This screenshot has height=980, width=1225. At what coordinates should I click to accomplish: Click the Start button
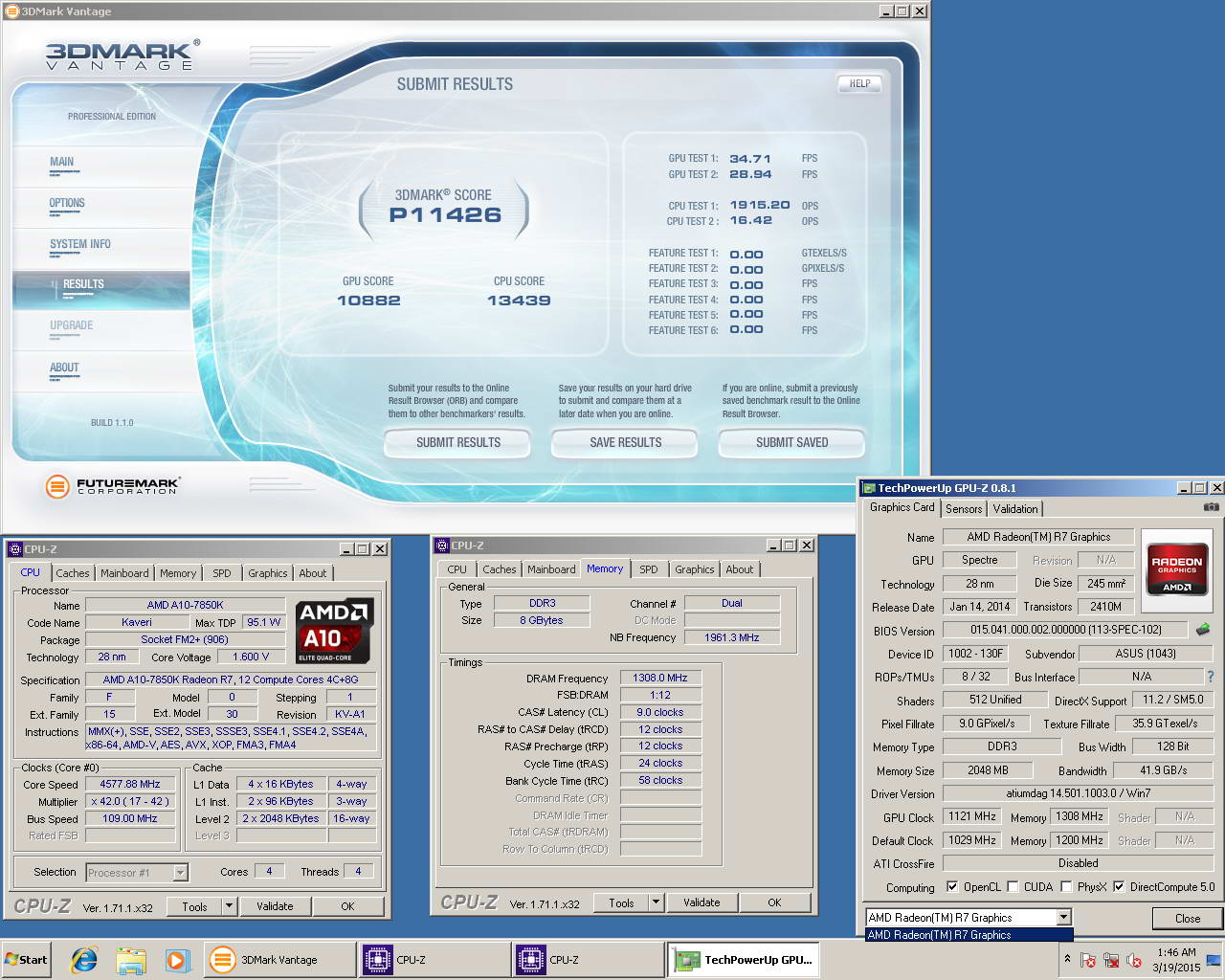27,960
